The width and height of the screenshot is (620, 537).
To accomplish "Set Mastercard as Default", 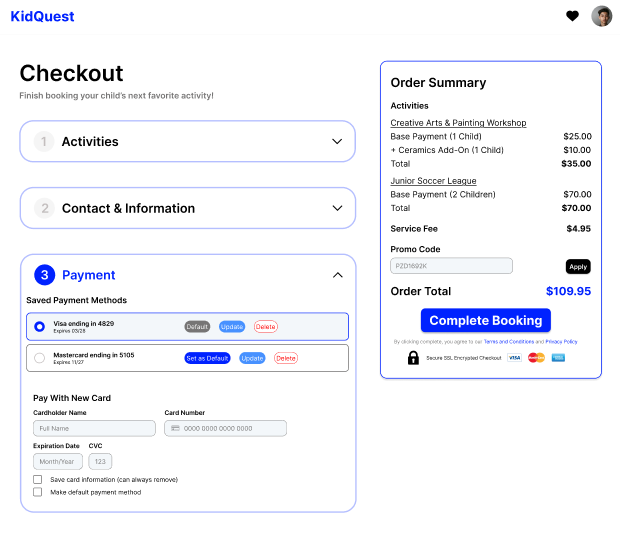I will (207, 358).
